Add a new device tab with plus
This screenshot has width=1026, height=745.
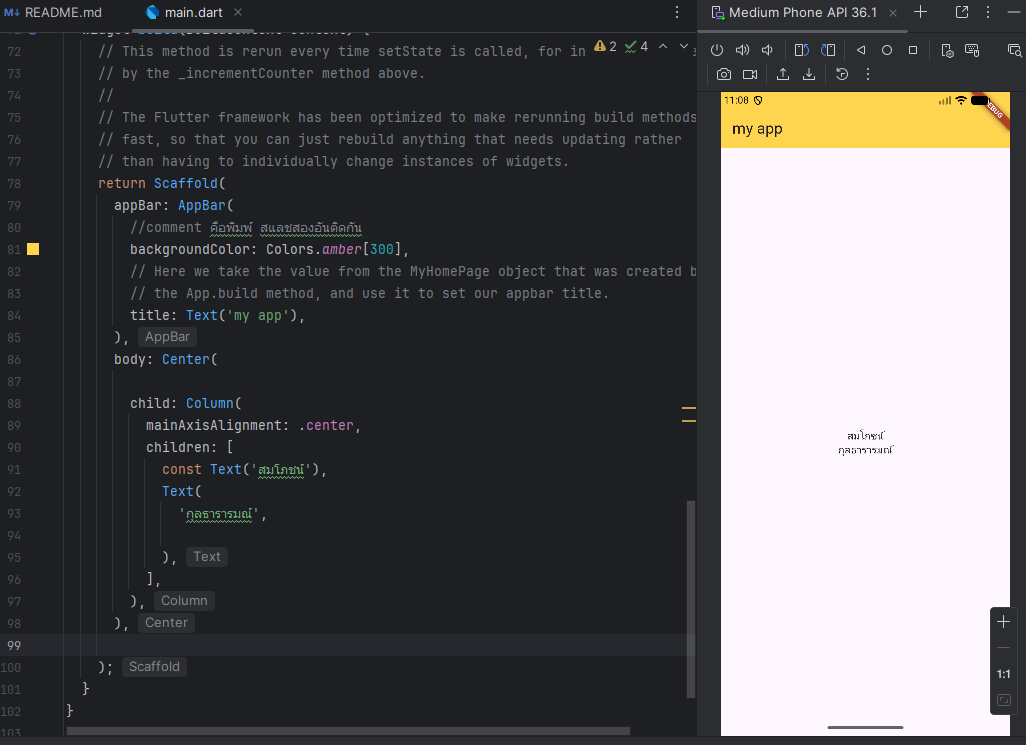(921, 12)
